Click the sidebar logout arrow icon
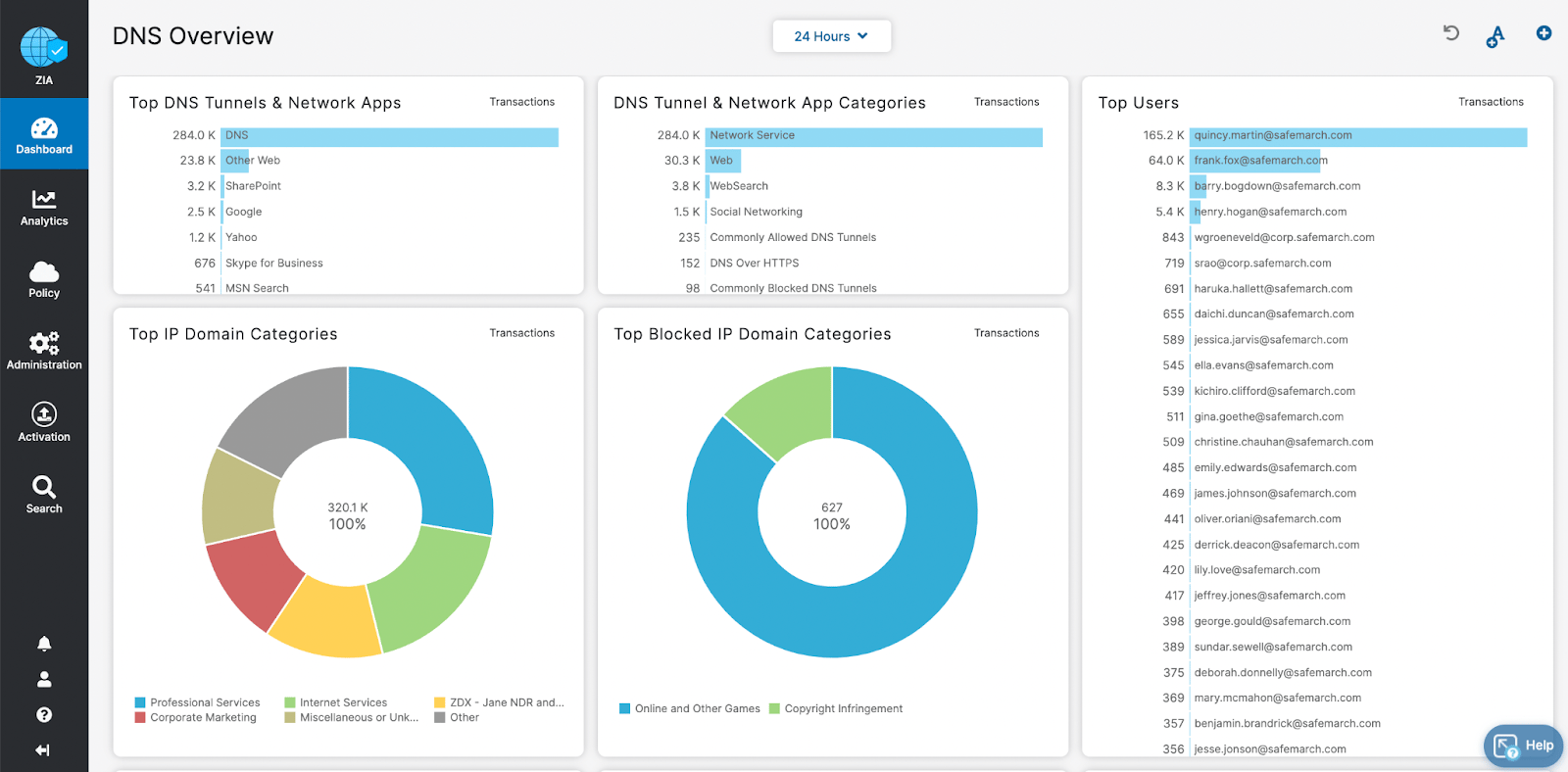 pyautogui.click(x=43, y=750)
